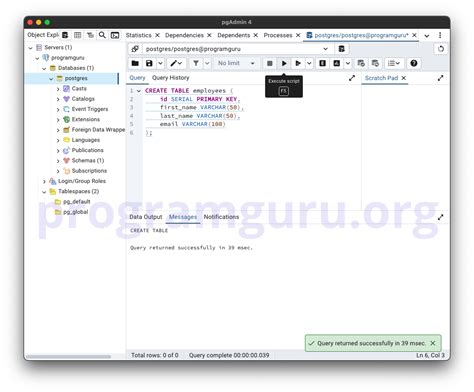Screen dimensions: 474x392
Task: Click the Object Explorer horizontal scrollbar
Action: [x=69, y=356]
